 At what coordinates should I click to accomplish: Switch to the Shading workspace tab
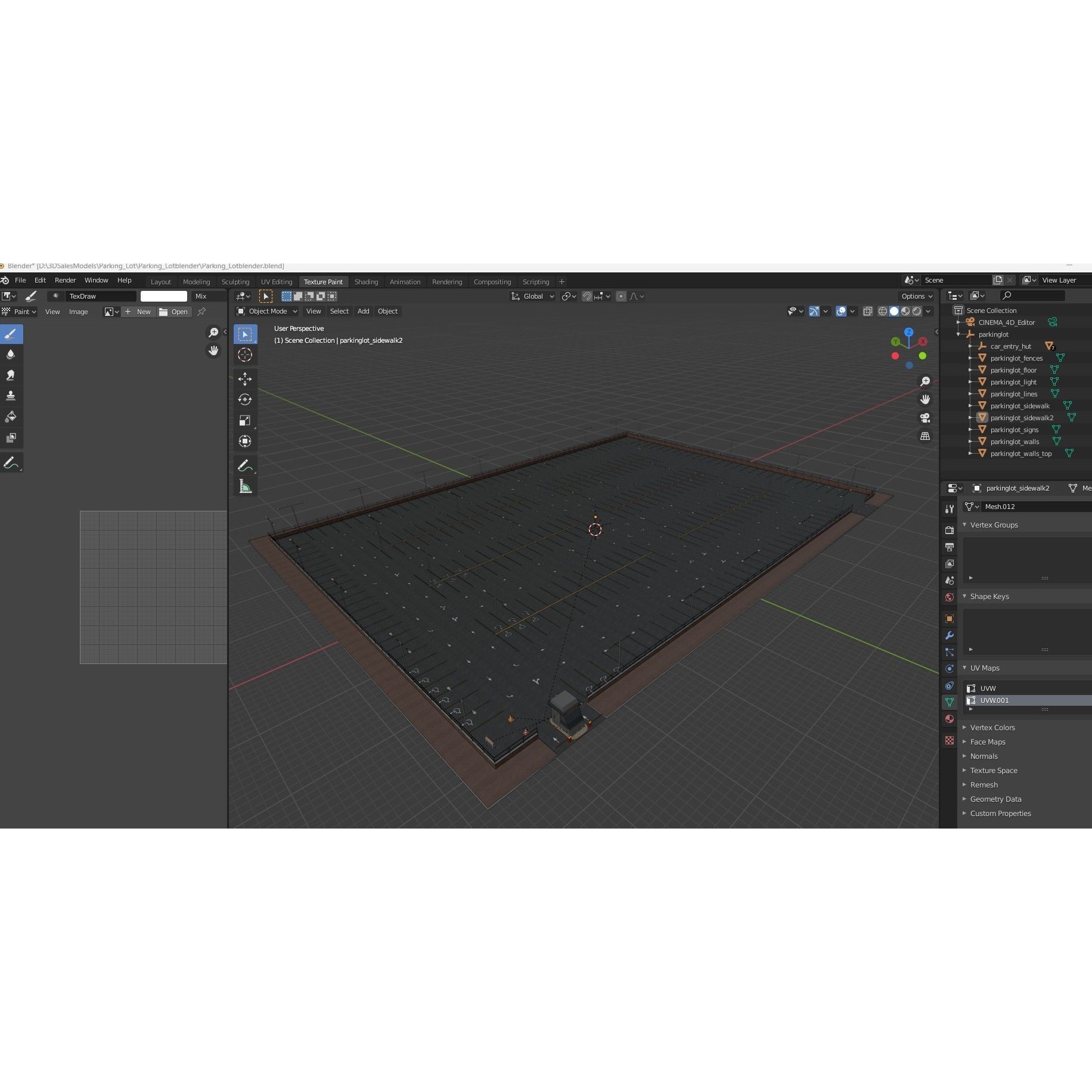point(366,281)
